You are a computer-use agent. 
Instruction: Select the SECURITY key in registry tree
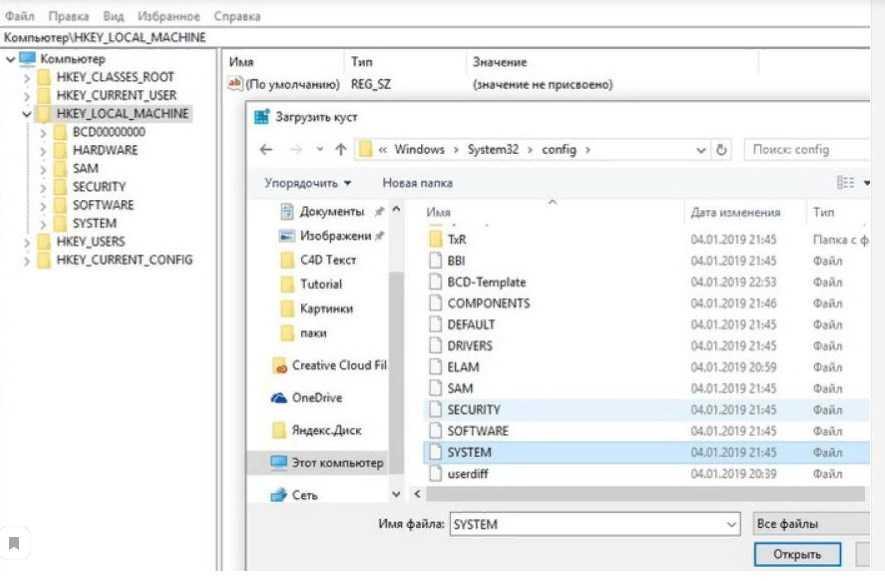click(99, 187)
